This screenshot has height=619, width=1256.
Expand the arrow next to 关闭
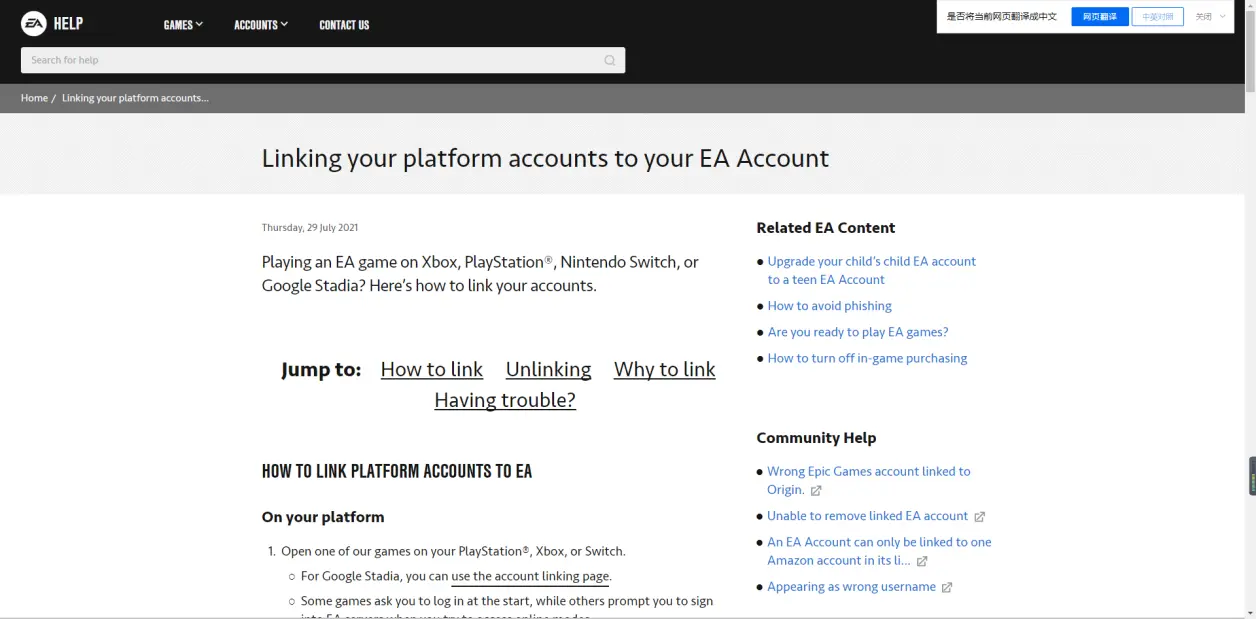(1222, 17)
